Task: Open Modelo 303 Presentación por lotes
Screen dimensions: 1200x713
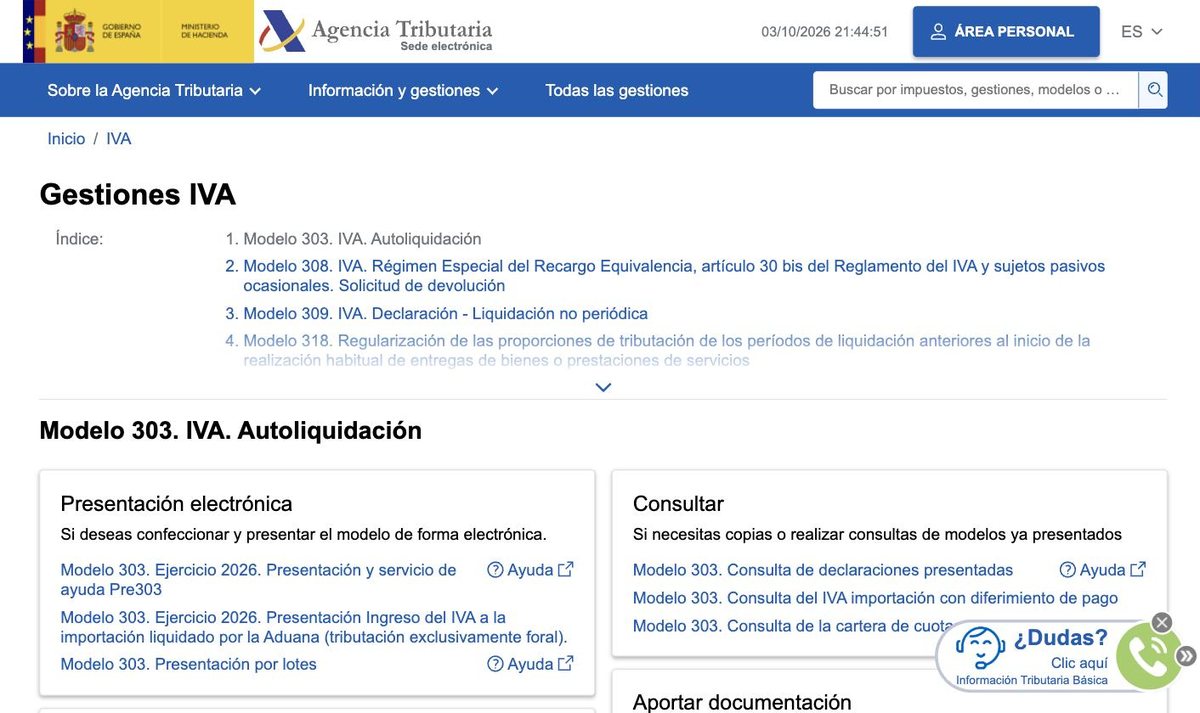Action: [188, 664]
